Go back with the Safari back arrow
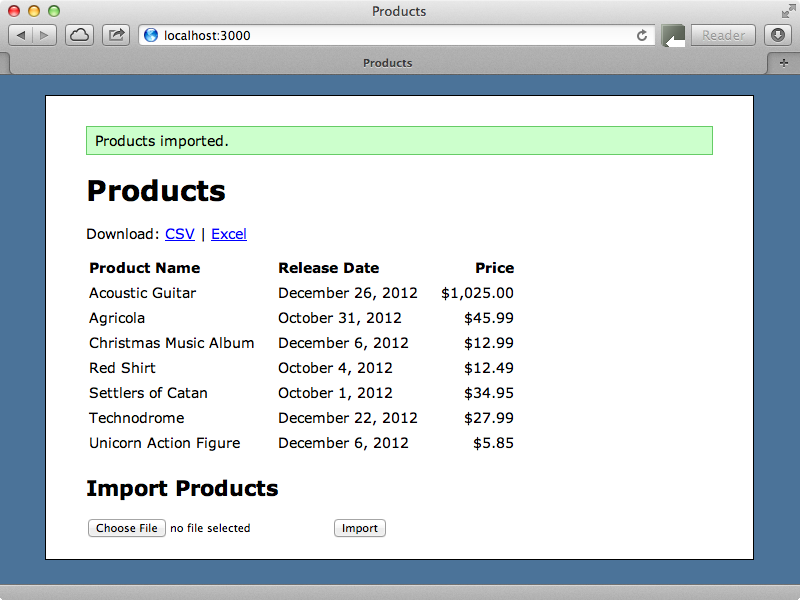This screenshot has height=600, width=800. (21, 35)
